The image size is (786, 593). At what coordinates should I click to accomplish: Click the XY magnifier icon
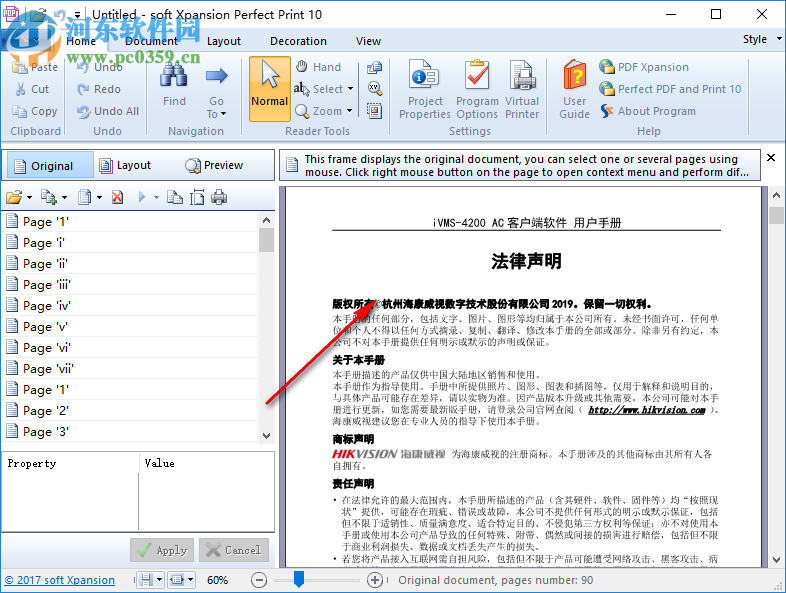click(374, 89)
